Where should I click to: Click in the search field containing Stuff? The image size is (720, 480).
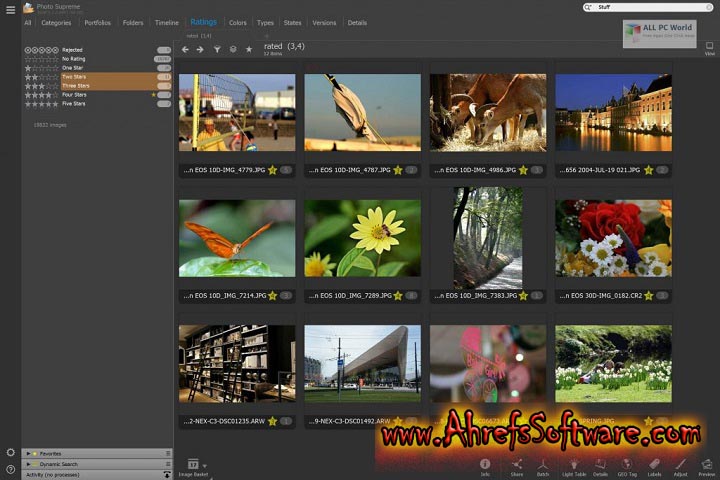(x=647, y=7)
